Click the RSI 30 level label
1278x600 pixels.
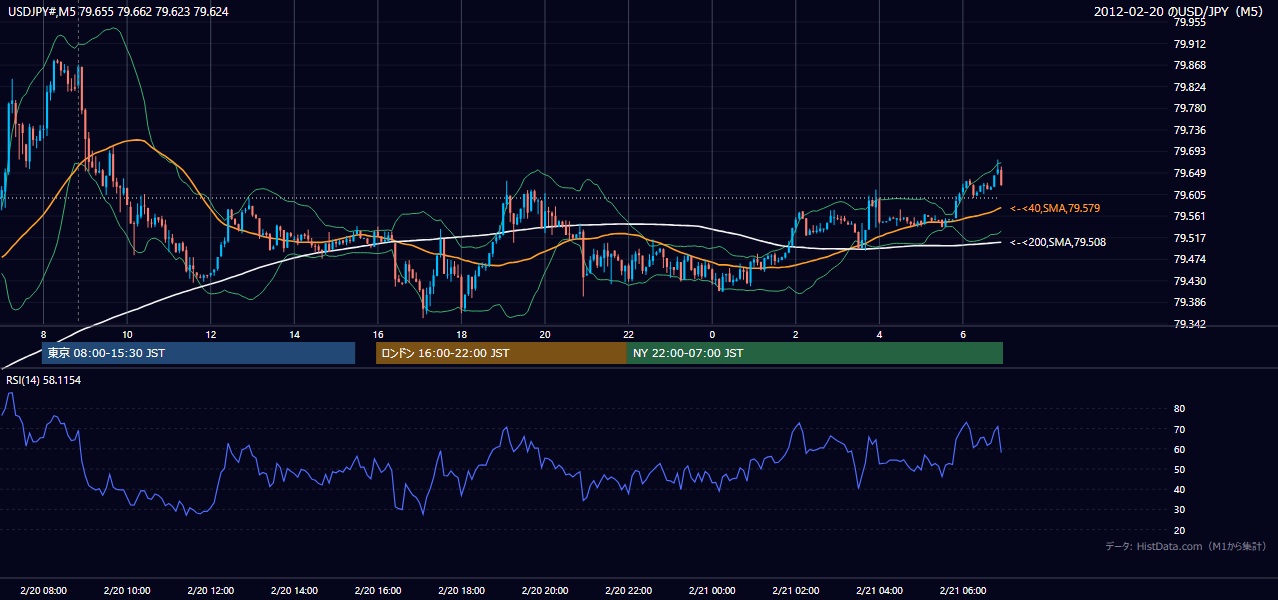coord(1179,510)
